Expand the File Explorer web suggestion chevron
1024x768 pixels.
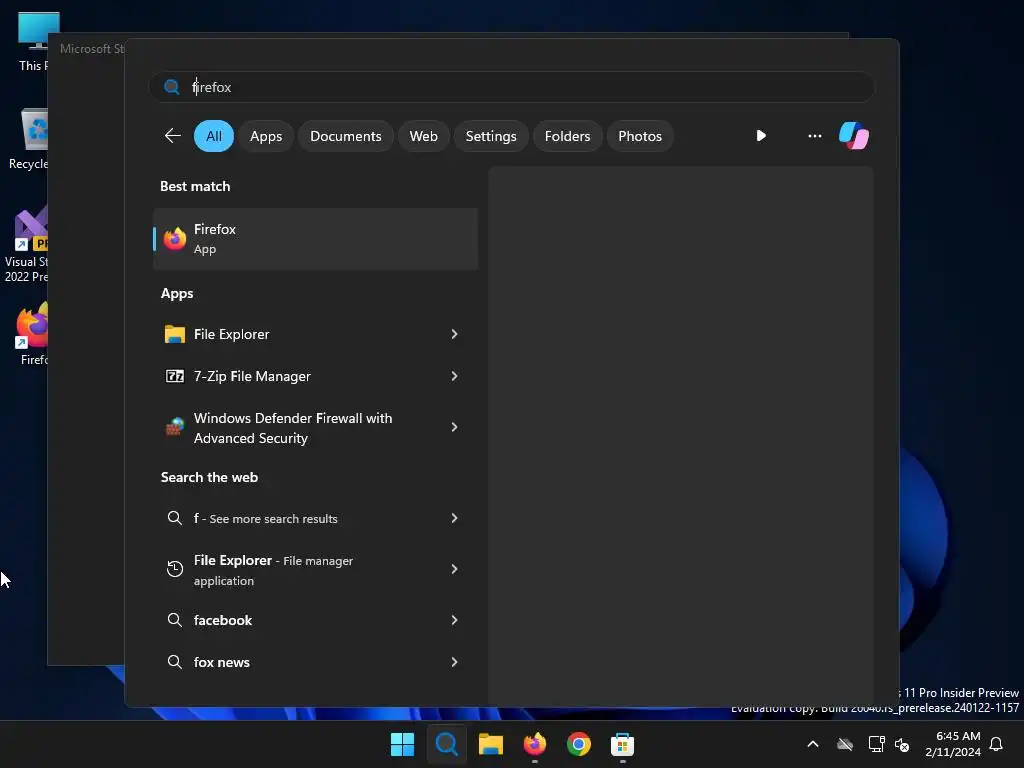pyautogui.click(x=455, y=569)
